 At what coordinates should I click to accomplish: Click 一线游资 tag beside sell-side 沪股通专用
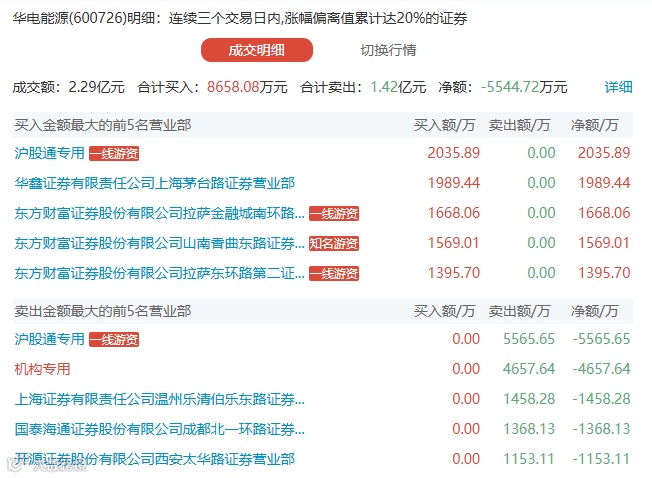[x=114, y=340]
